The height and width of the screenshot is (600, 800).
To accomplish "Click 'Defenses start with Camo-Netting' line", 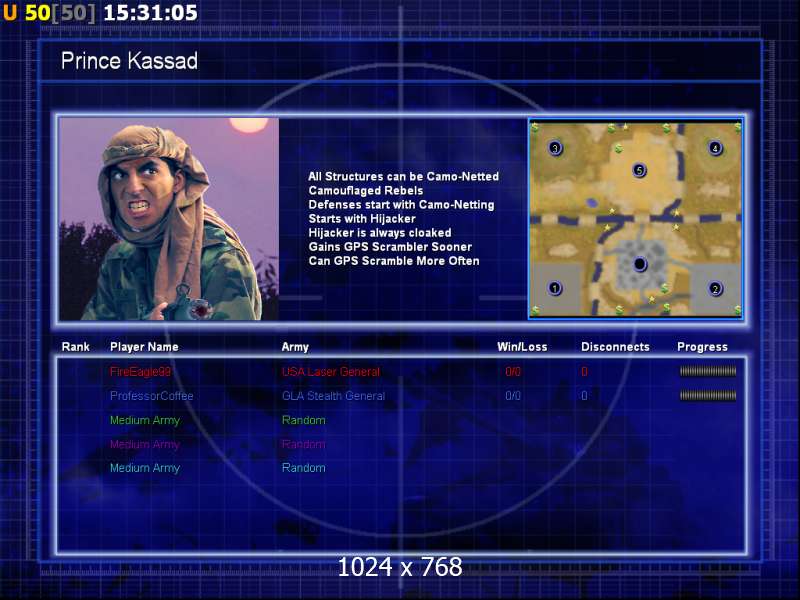I will point(401,205).
